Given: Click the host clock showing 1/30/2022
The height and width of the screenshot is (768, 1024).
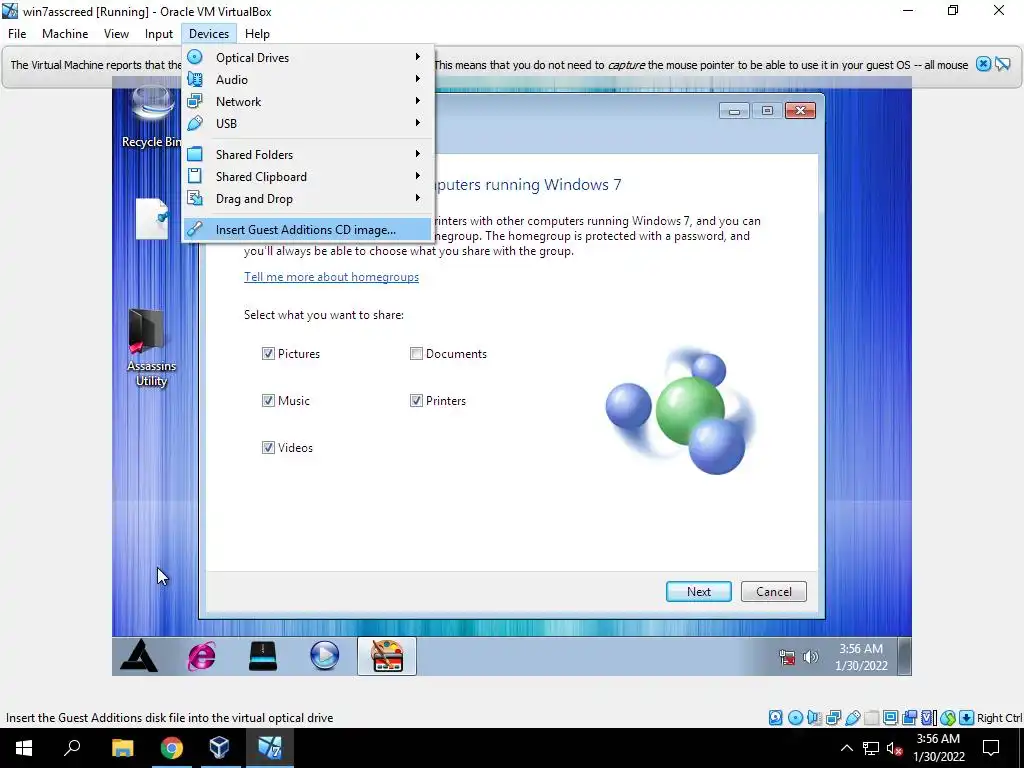Looking at the screenshot, I should (x=938, y=748).
